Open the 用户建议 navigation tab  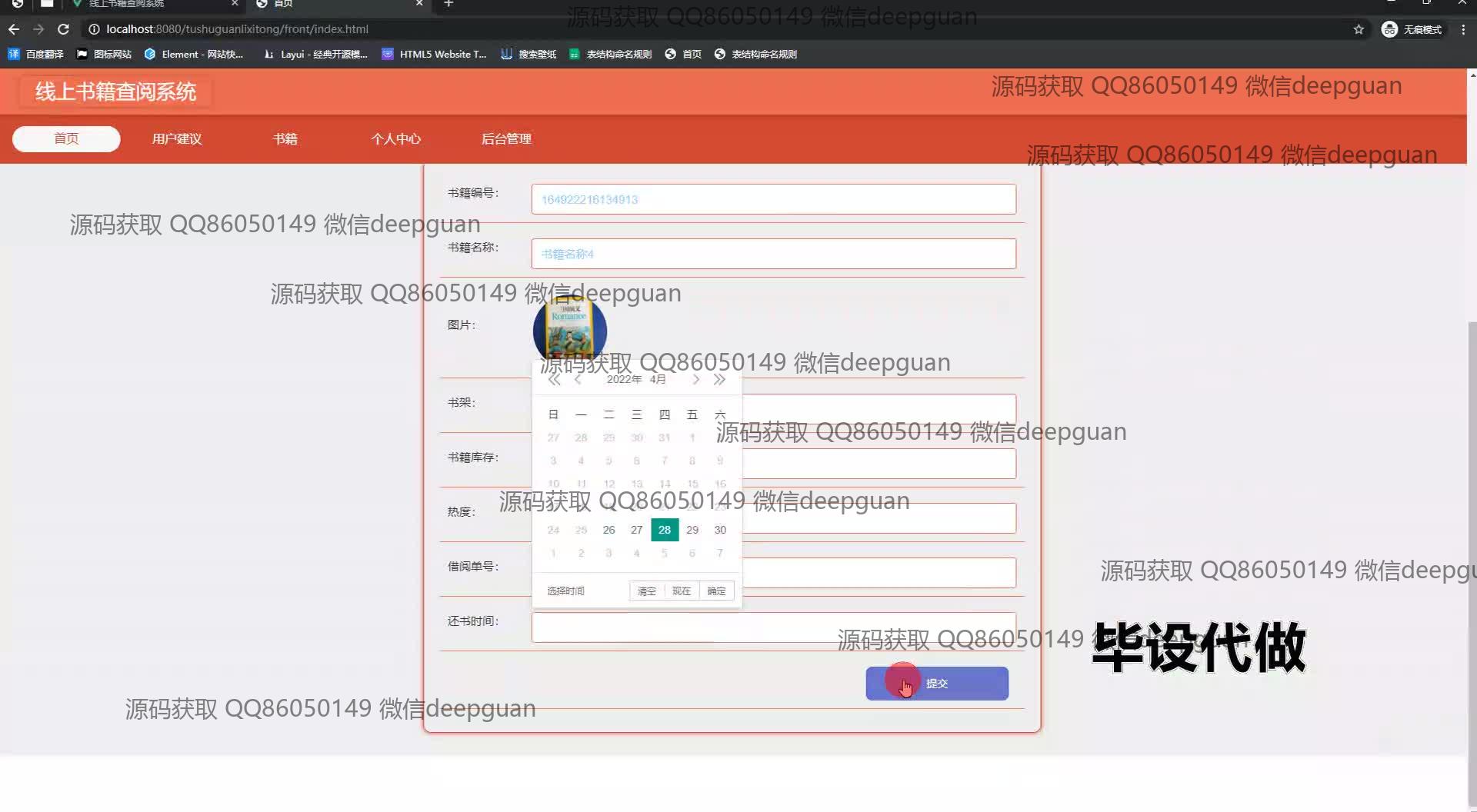tap(177, 139)
